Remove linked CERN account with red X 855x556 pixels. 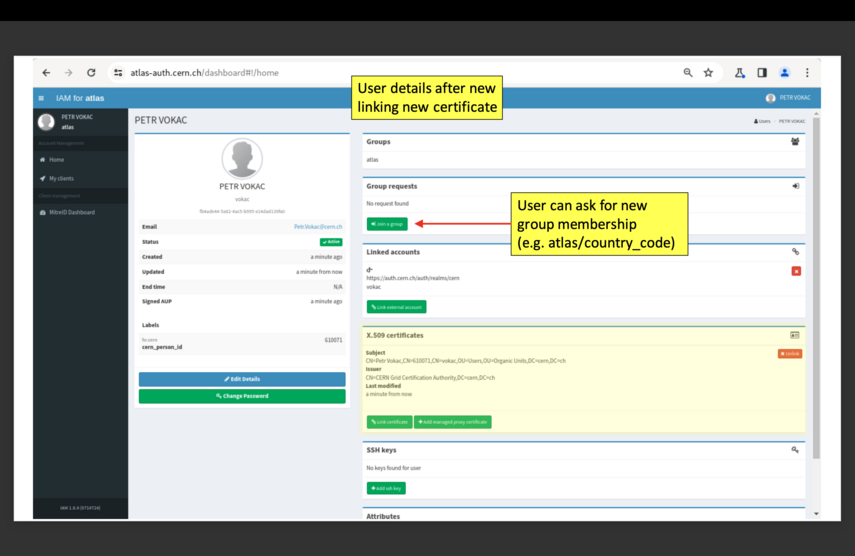click(796, 271)
